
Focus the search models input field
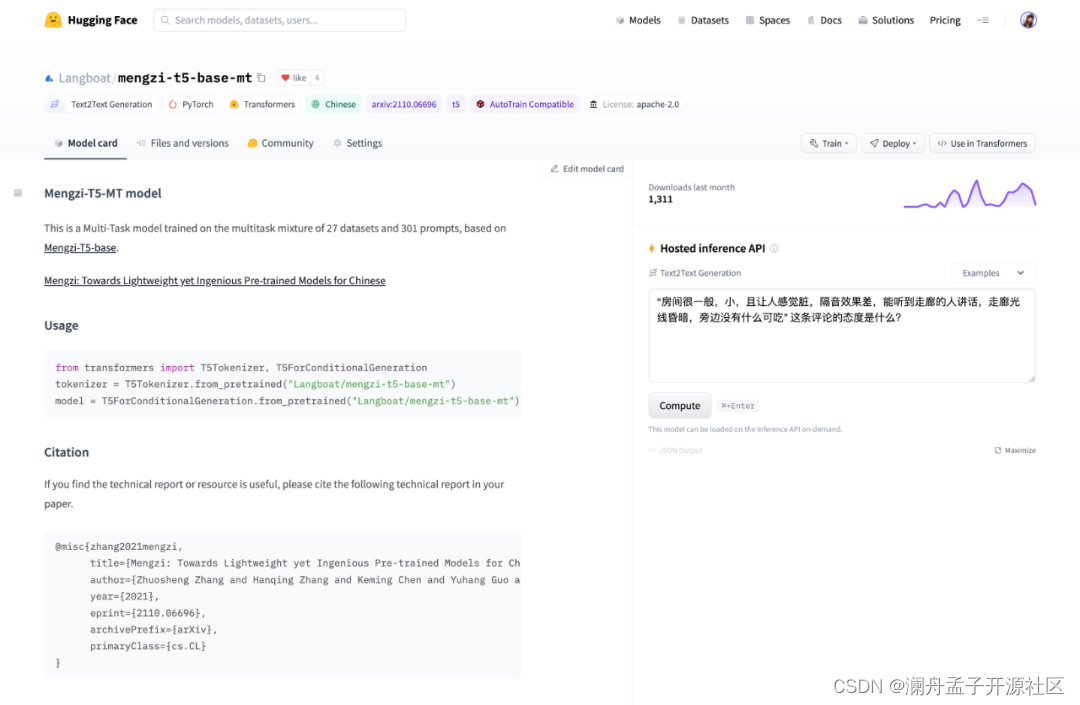(280, 20)
